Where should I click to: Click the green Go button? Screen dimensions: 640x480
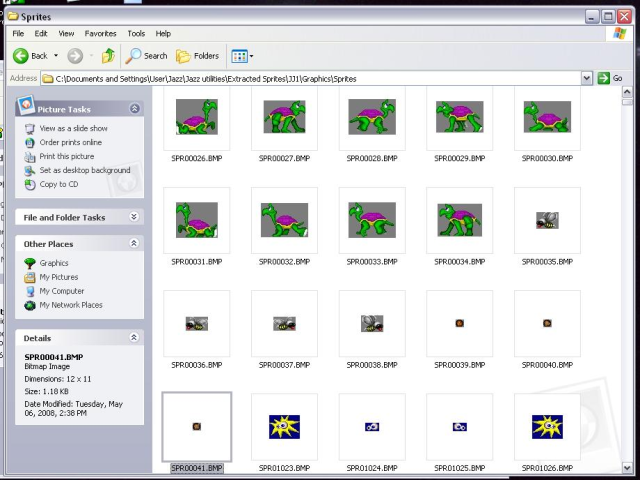coord(610,78)
